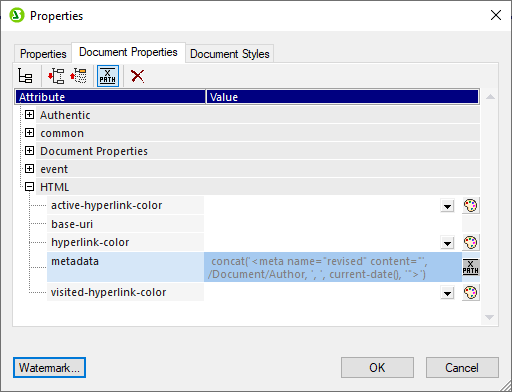
Task: Open color palette for active-hyperlink-color
Action: 471,205
